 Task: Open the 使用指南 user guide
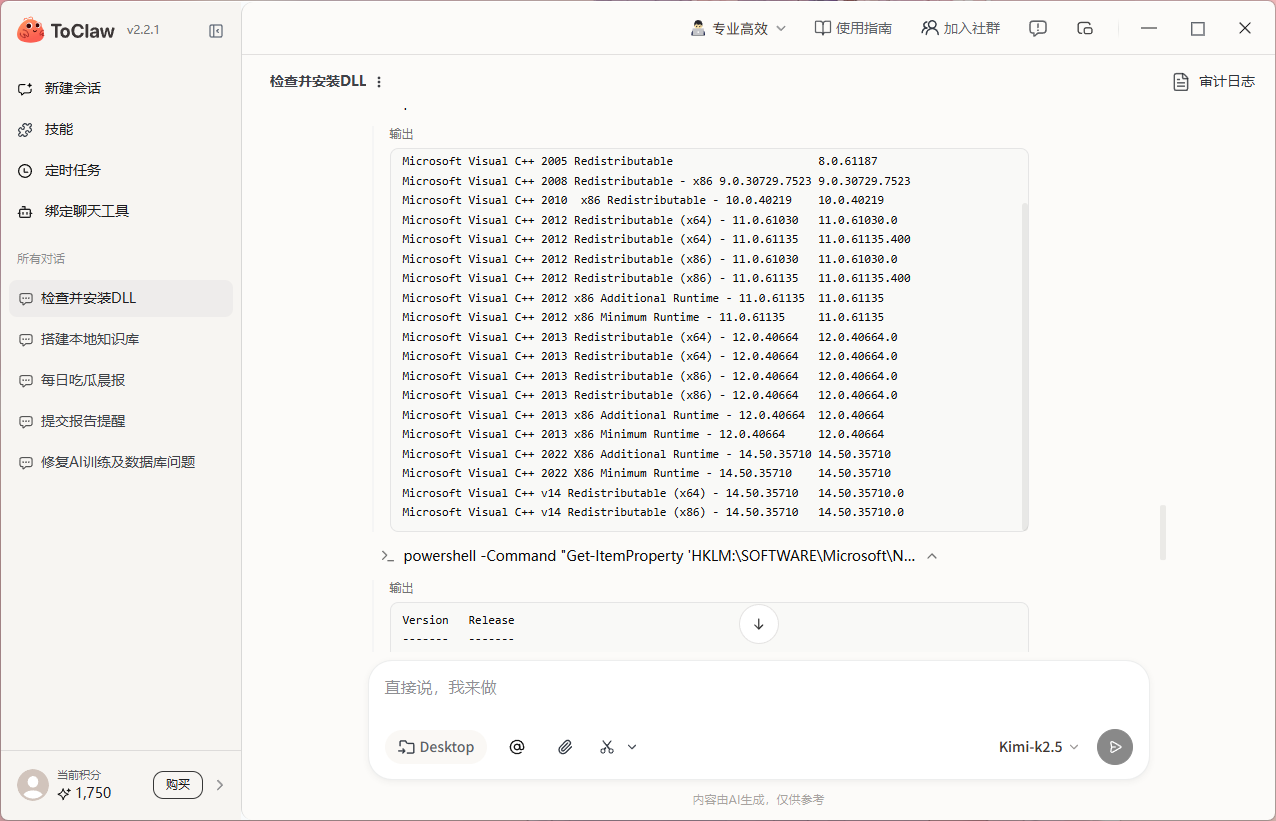[853, 28]
